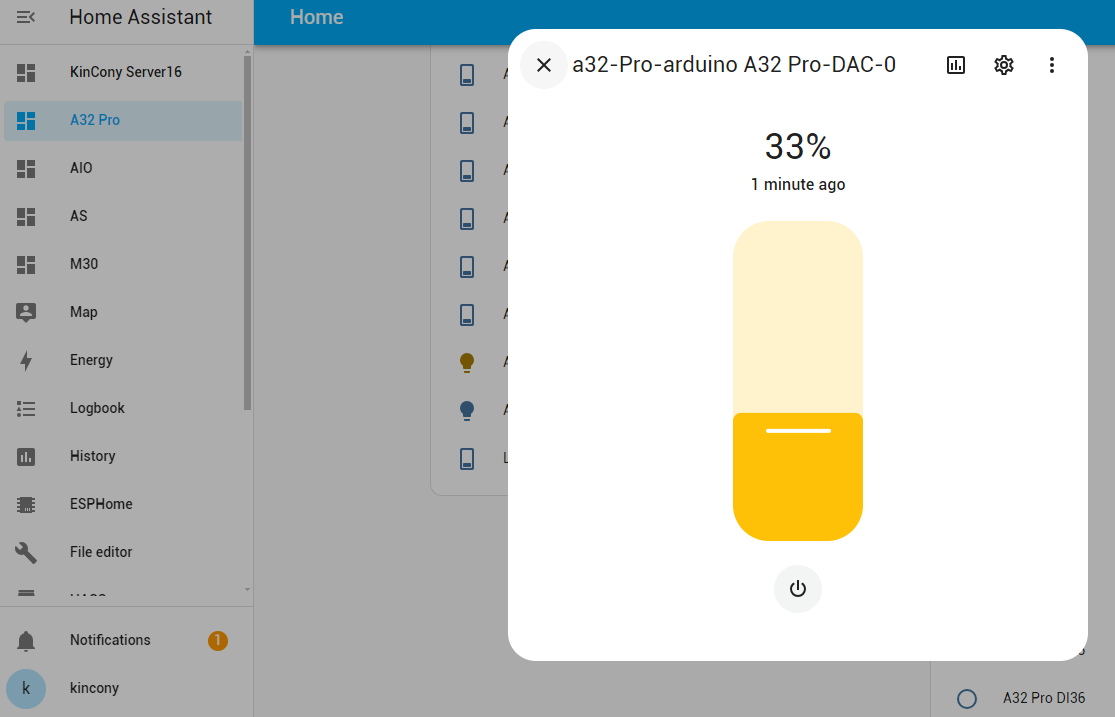This screenshot has height=717, width=1115.
Task: Open the History panel
Action: (x=92, y=456)
